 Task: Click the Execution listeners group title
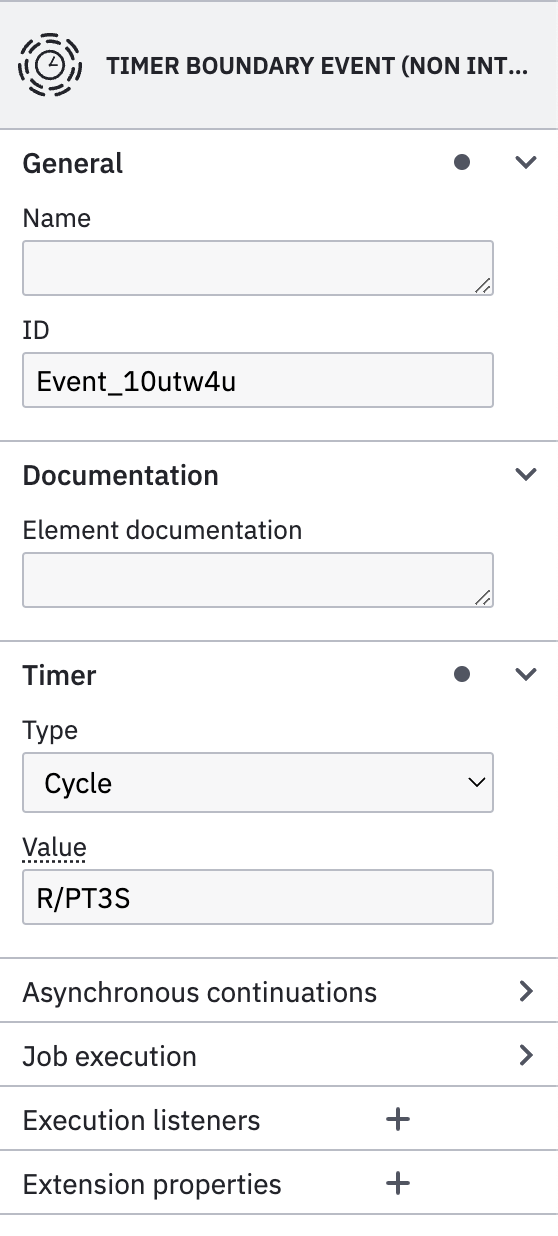pyautogui.click(x=141, y=1120)
